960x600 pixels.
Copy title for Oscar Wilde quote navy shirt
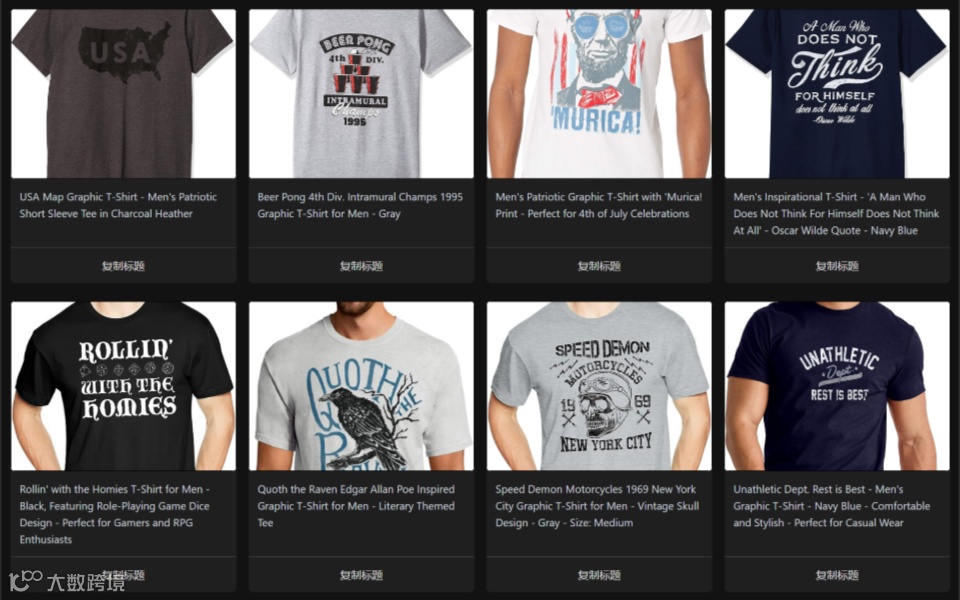pyautogui.click(x=837, y=266)
